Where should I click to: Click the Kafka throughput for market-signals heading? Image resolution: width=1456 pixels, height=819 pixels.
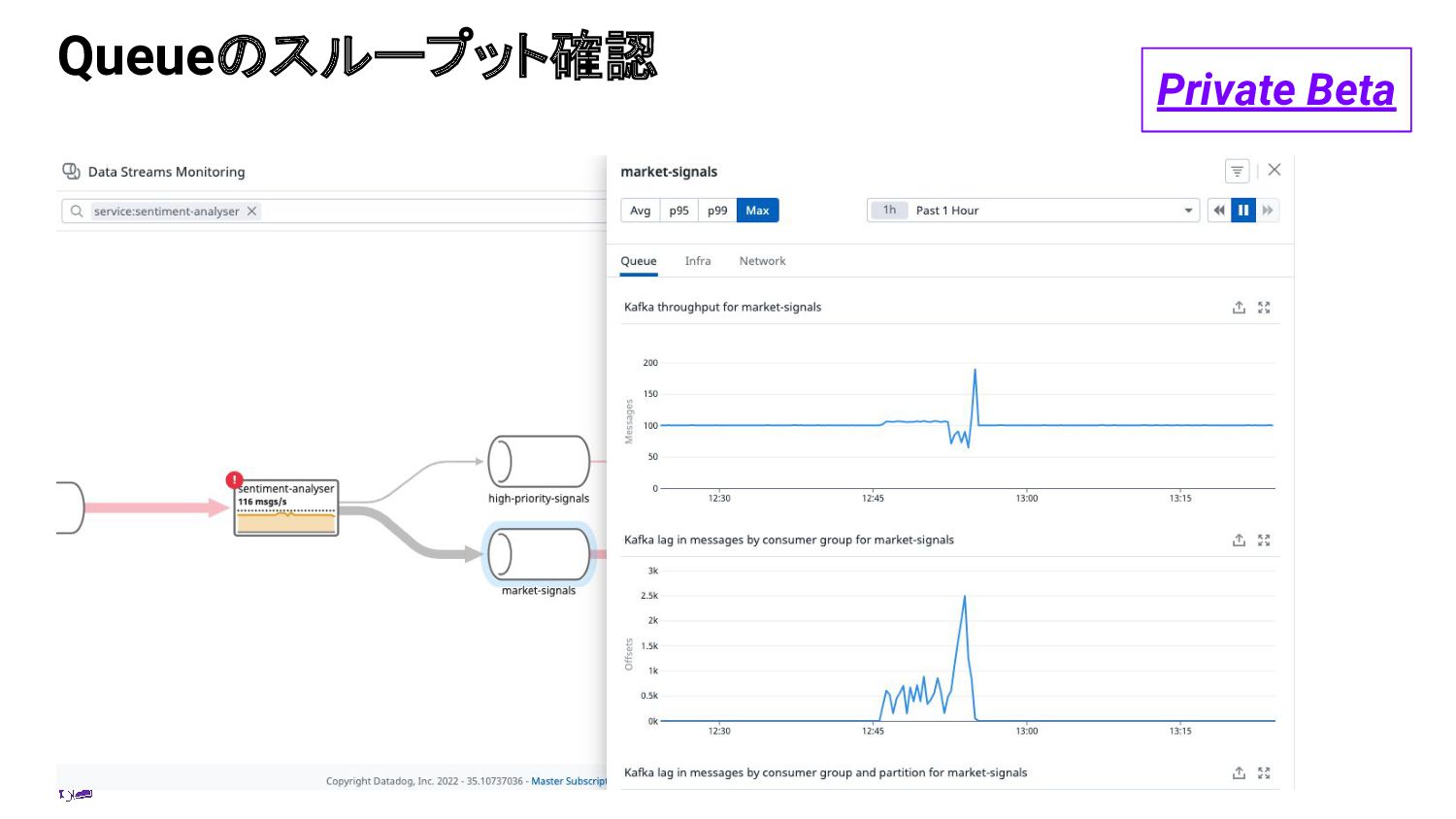click(x=722, y=307)
